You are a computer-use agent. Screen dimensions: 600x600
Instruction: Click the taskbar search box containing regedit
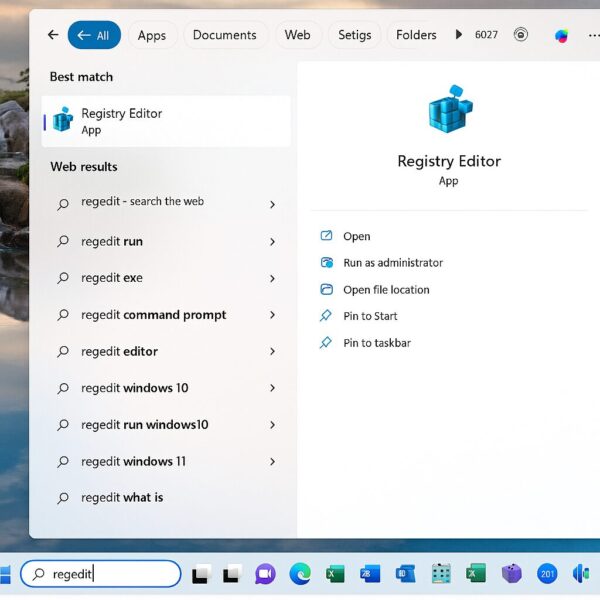point(101,574)
